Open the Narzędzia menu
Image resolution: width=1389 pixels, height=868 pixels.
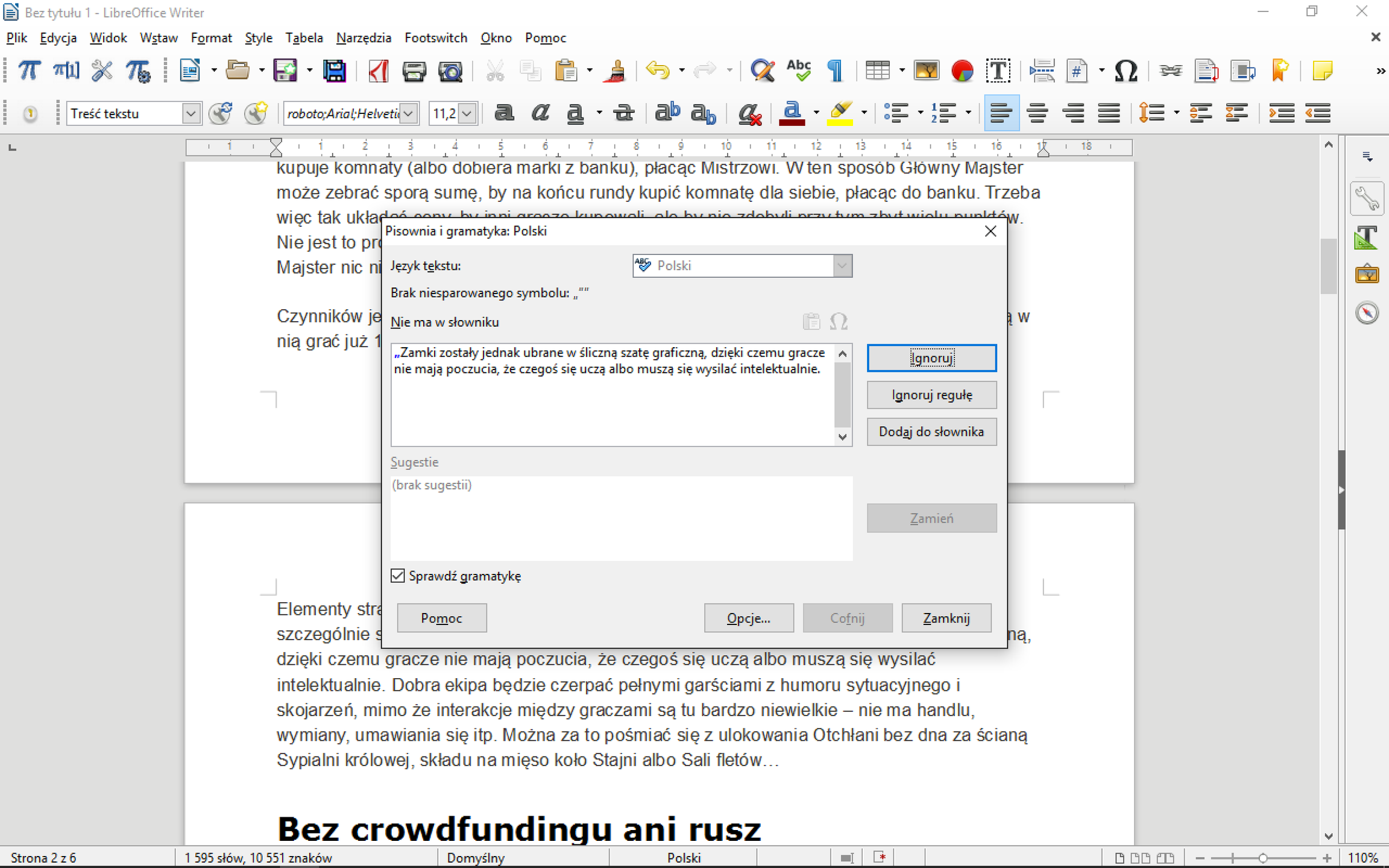[364, 38]
